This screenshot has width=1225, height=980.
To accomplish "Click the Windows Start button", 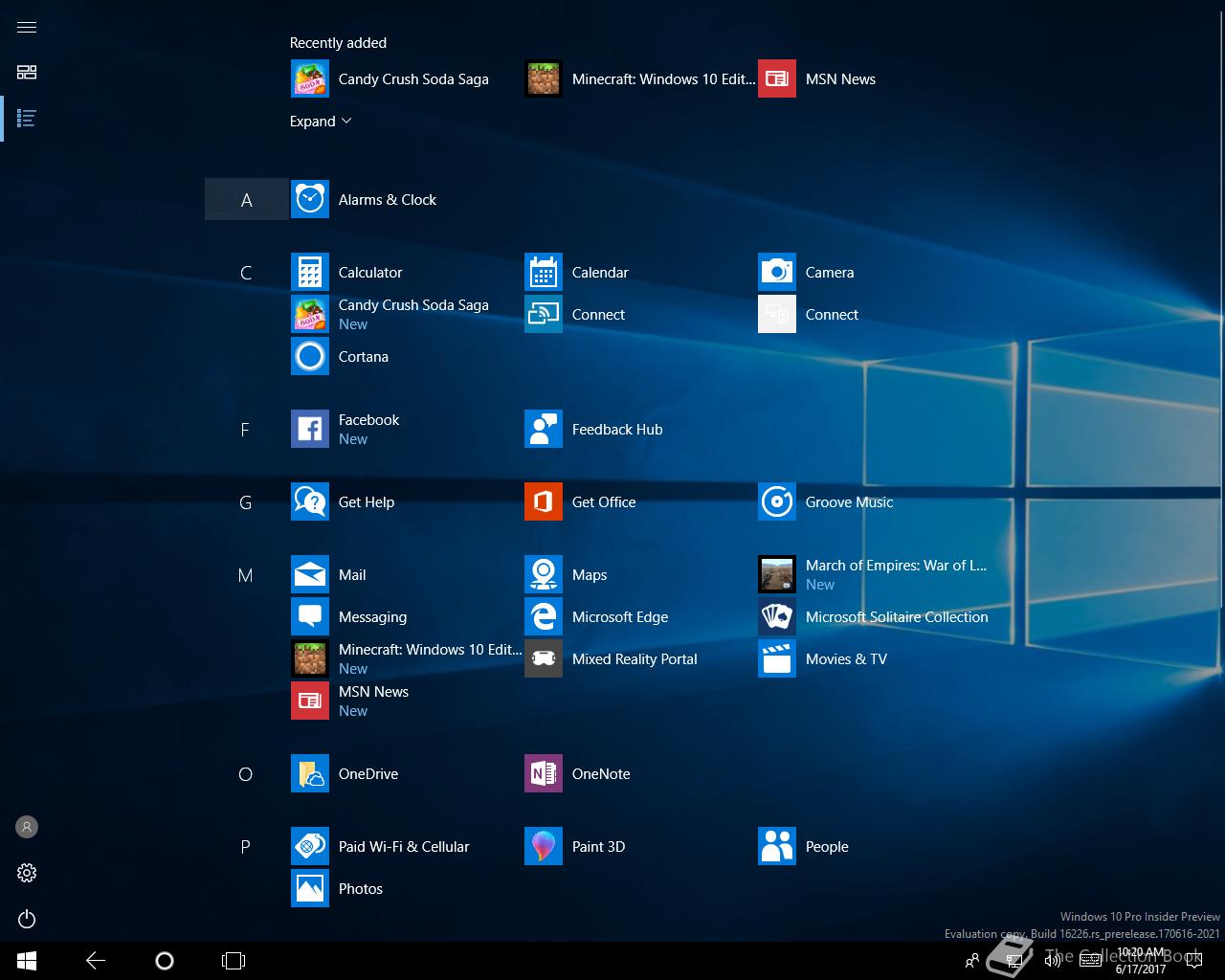I will [27, 961].
